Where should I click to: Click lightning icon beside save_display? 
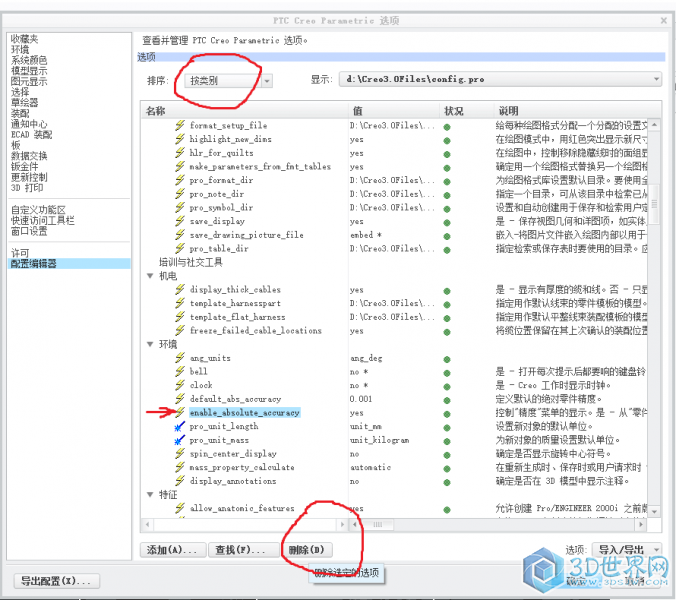pyautogui.click(x=180, y=221)
